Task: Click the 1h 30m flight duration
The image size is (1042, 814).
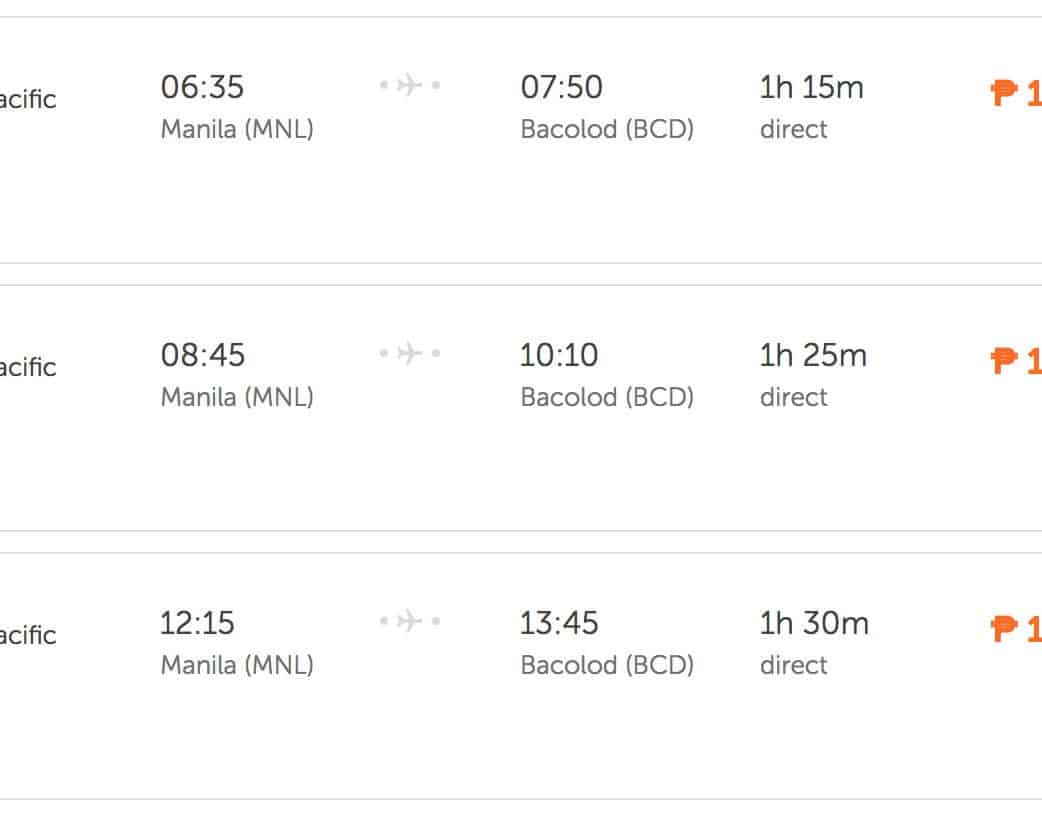Action: point(814,623)
